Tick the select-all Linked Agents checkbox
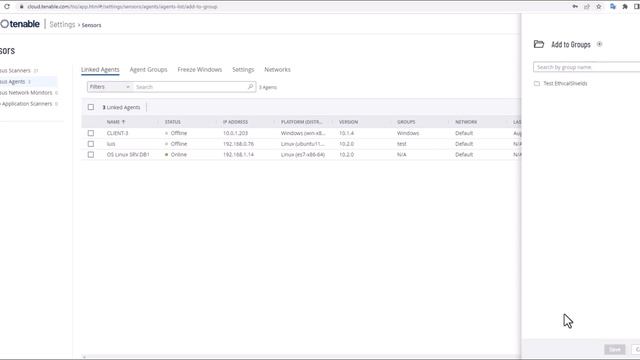 click(x=91, y=107)
